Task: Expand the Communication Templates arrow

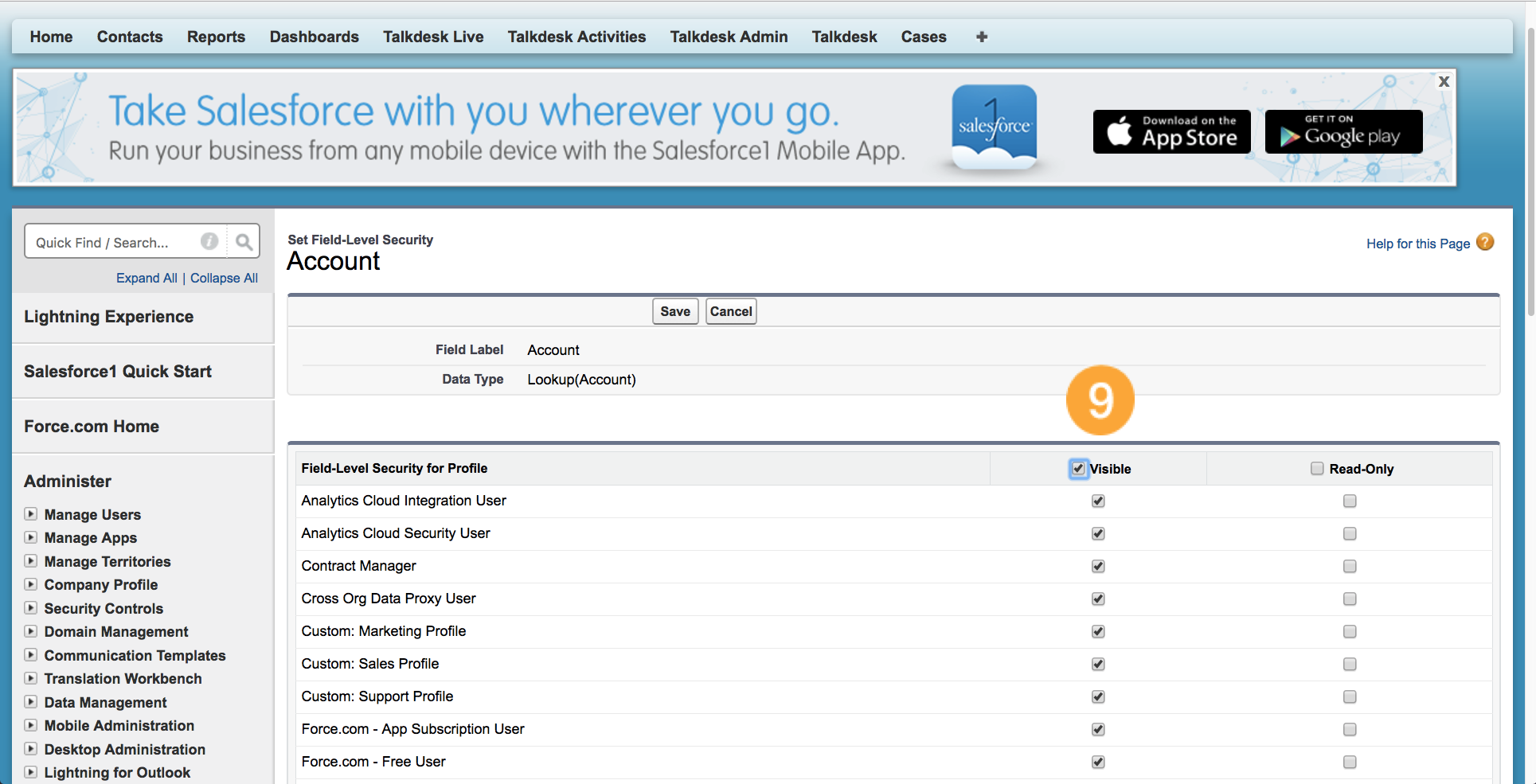Action: point(30,655)
